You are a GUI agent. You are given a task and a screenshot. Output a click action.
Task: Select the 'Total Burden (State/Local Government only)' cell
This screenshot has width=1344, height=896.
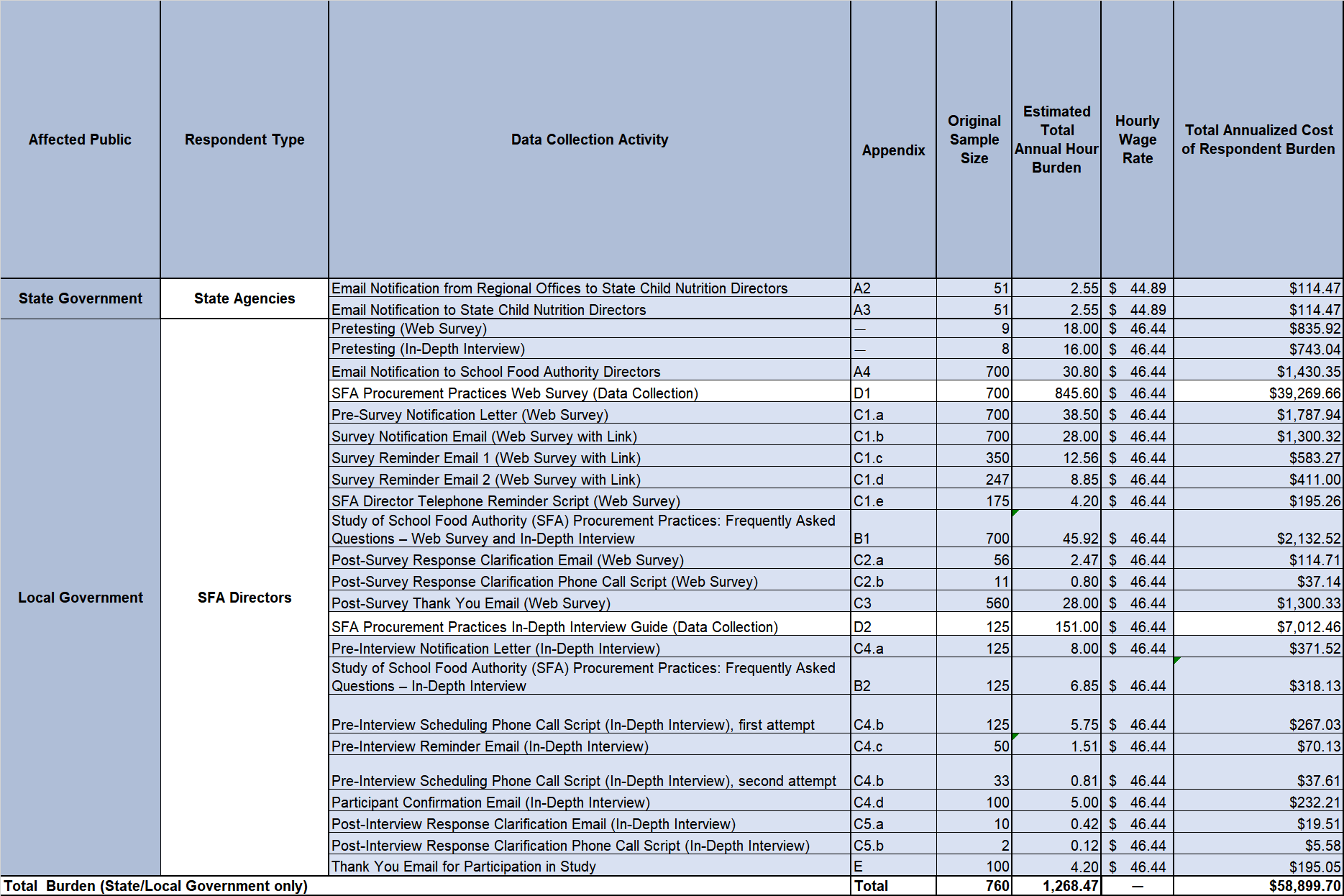pos(425,886)
